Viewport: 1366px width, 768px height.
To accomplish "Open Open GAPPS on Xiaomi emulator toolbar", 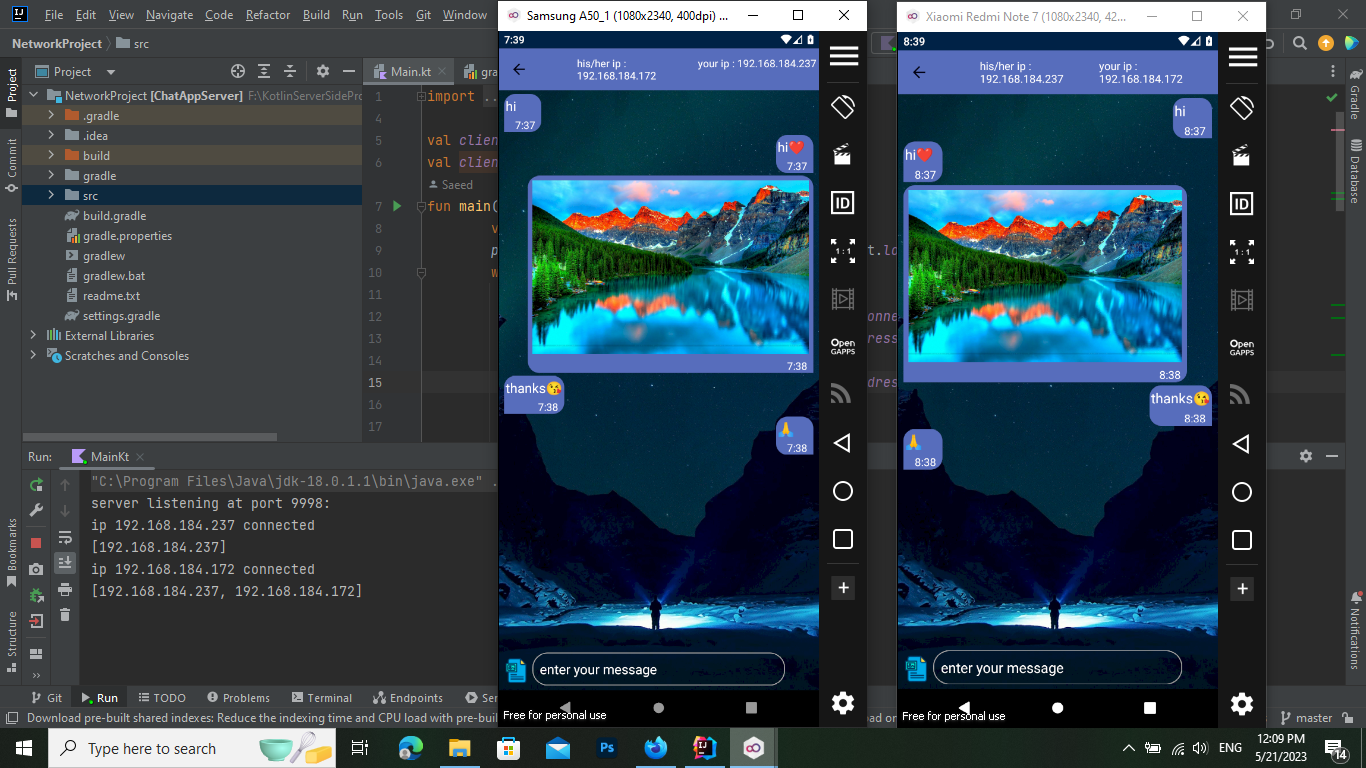I will click(x=1242, y=347).
